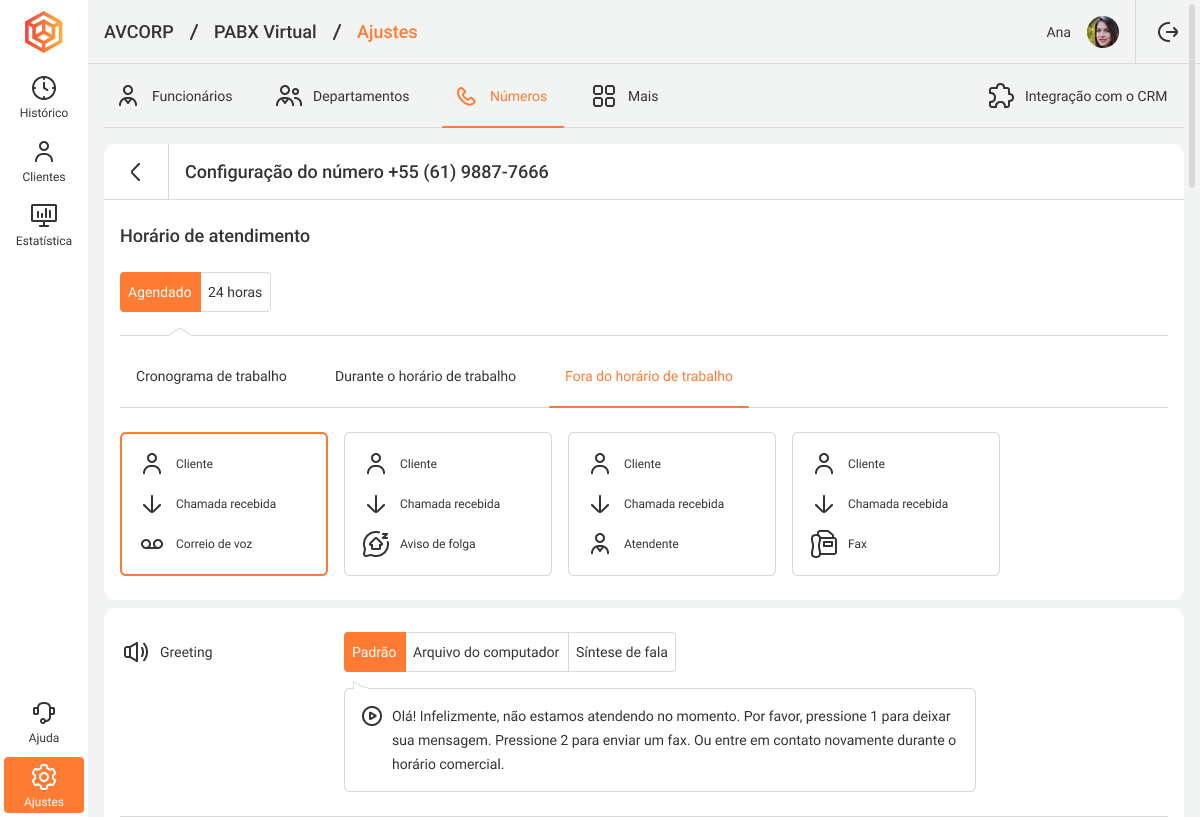
Task: Click the back arrow beside Configuração
Action: pos(136,172)
